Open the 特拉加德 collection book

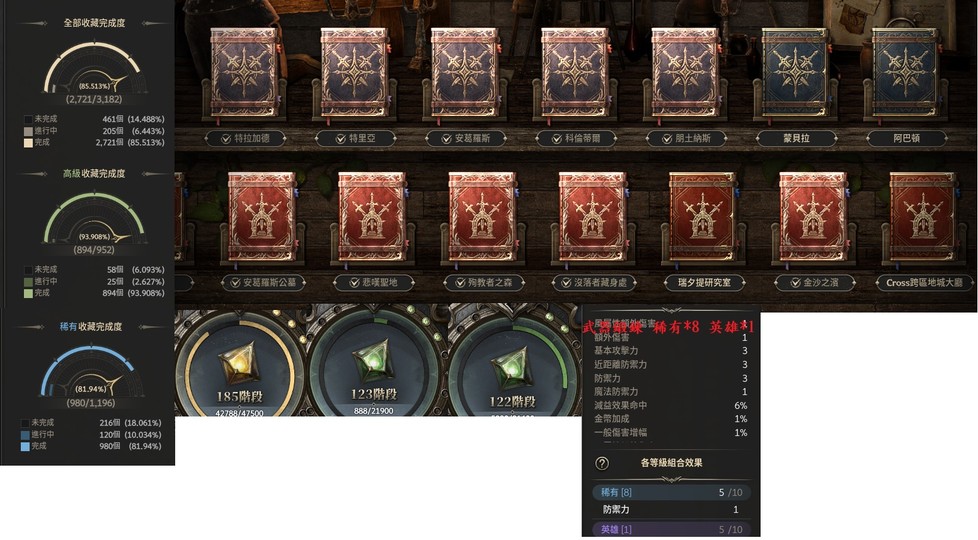coord(245,72)
